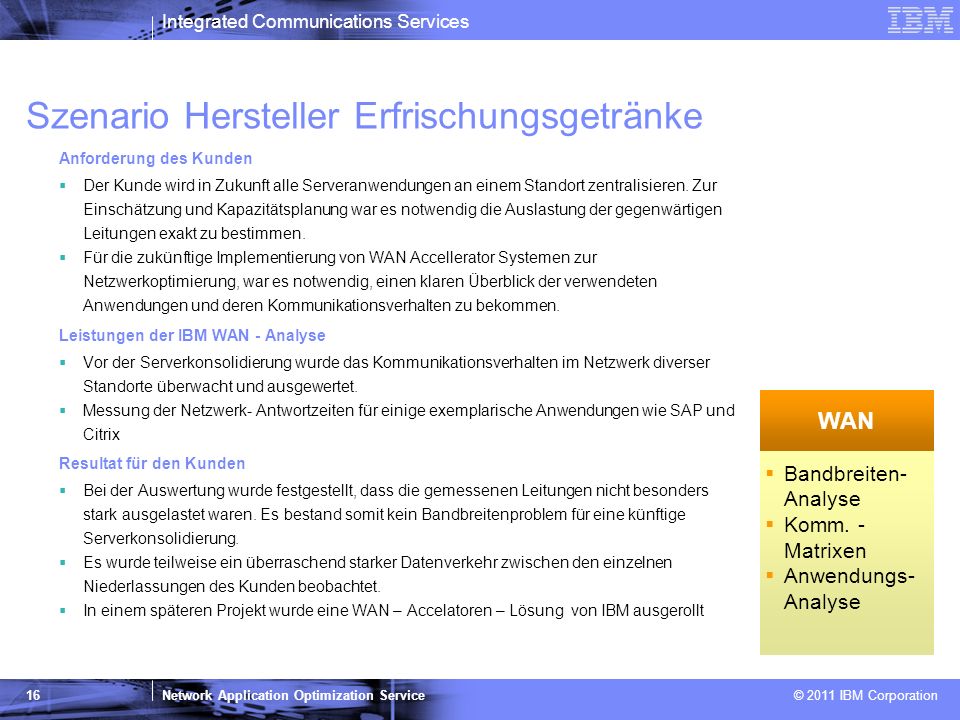960x720 pixels.
Task: Click the bullet starting 'Bei der Auswertung wurde festgestellt'
Action: [x=396, y=514]
